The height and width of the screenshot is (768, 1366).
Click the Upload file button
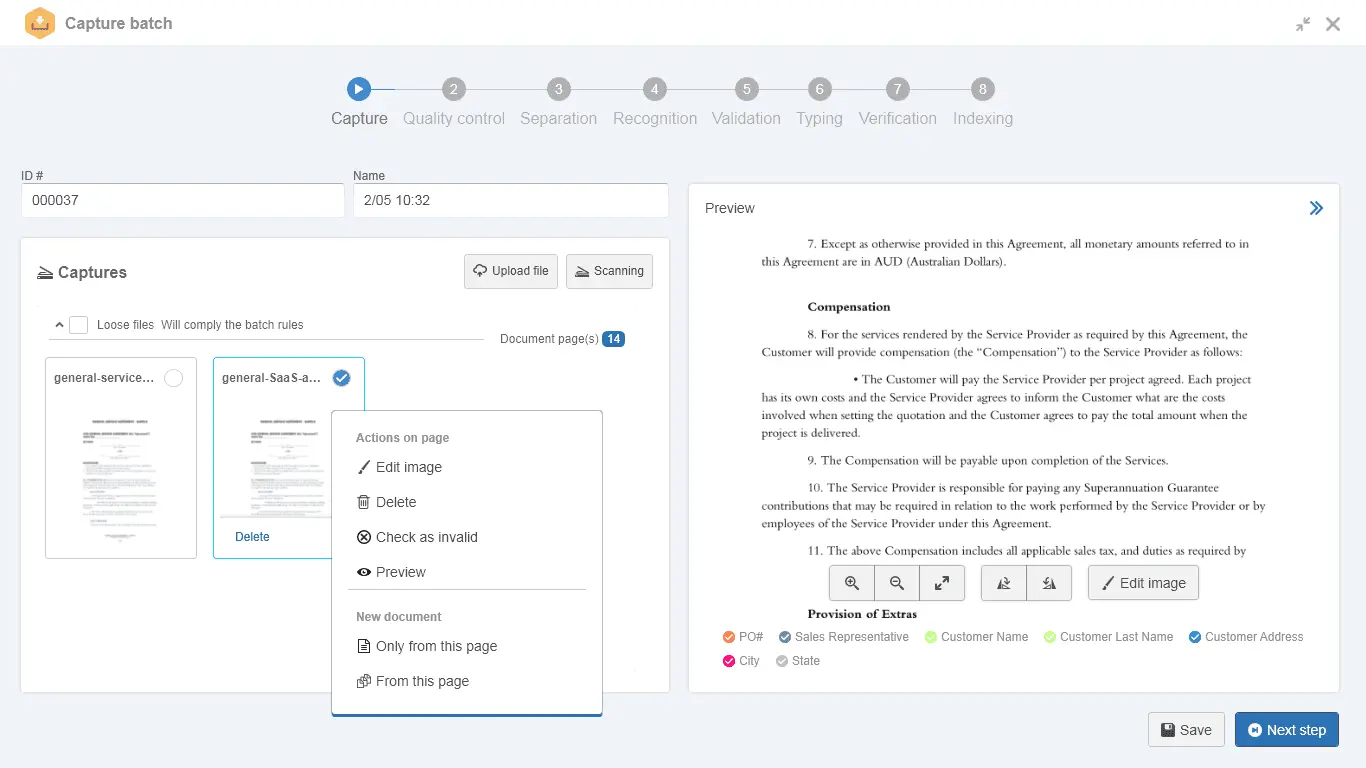coord(511,271)
